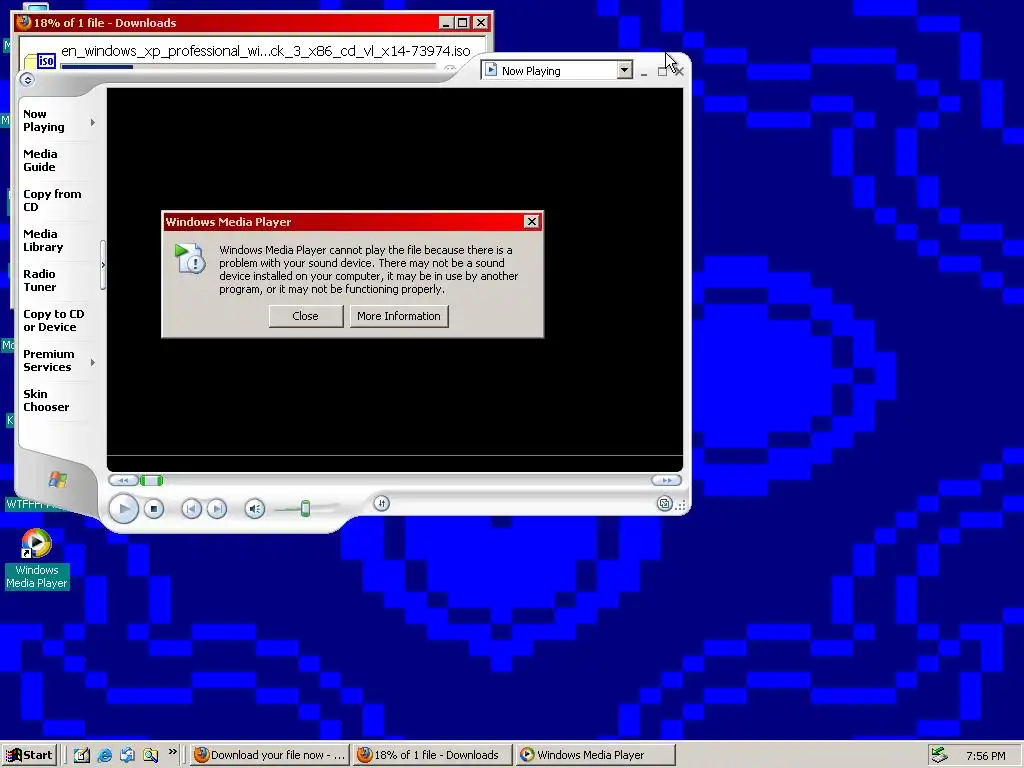Close the sound device error dialog
Screen dimensions: 1024x768
306,316
